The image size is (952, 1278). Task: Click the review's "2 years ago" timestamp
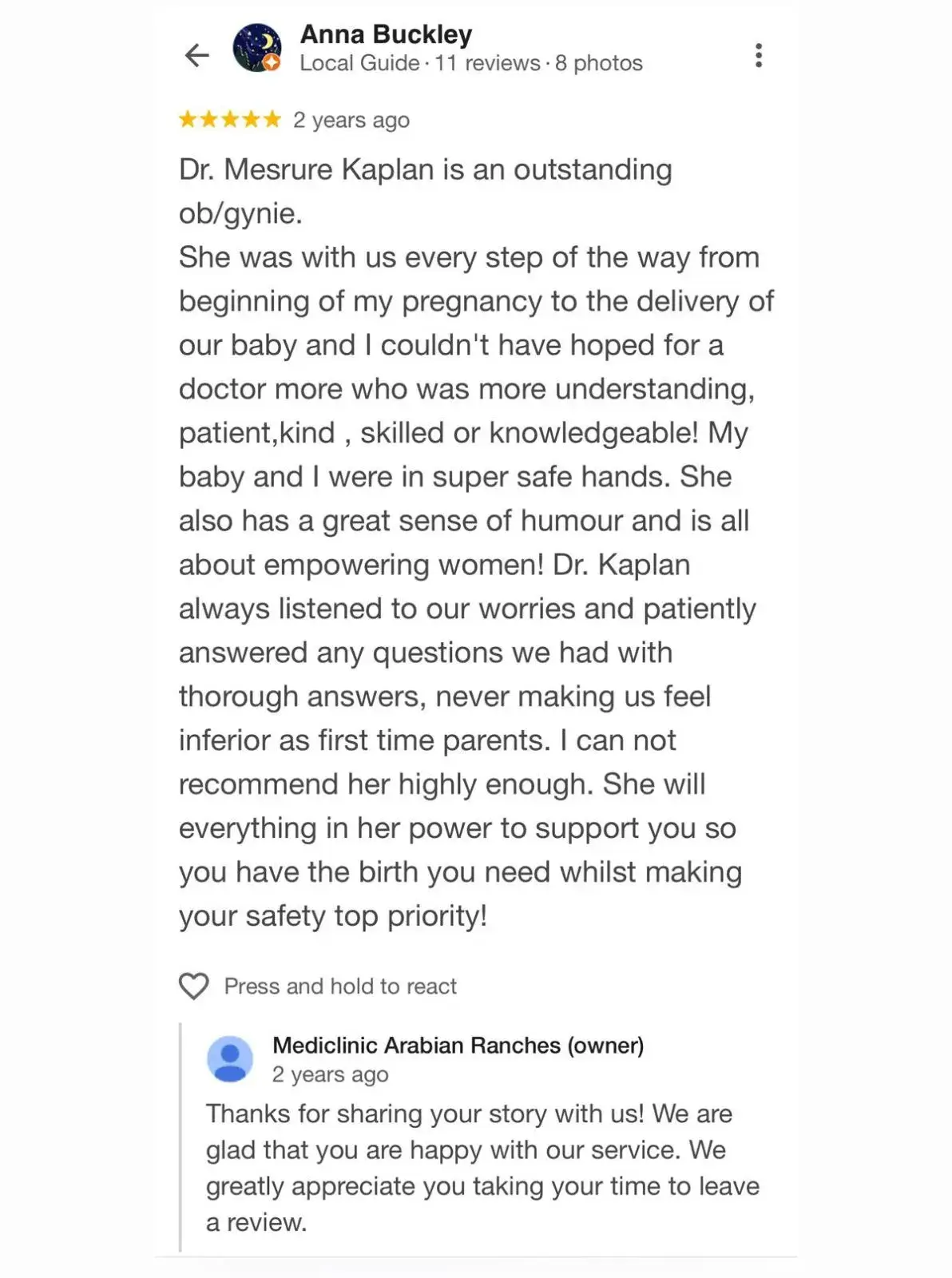[x=351, y=121]
